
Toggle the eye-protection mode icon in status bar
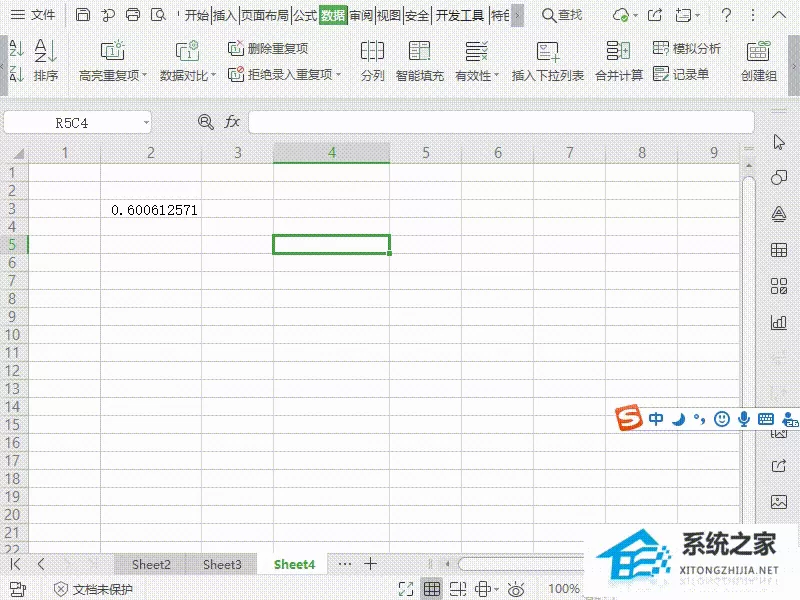(516, 589)
